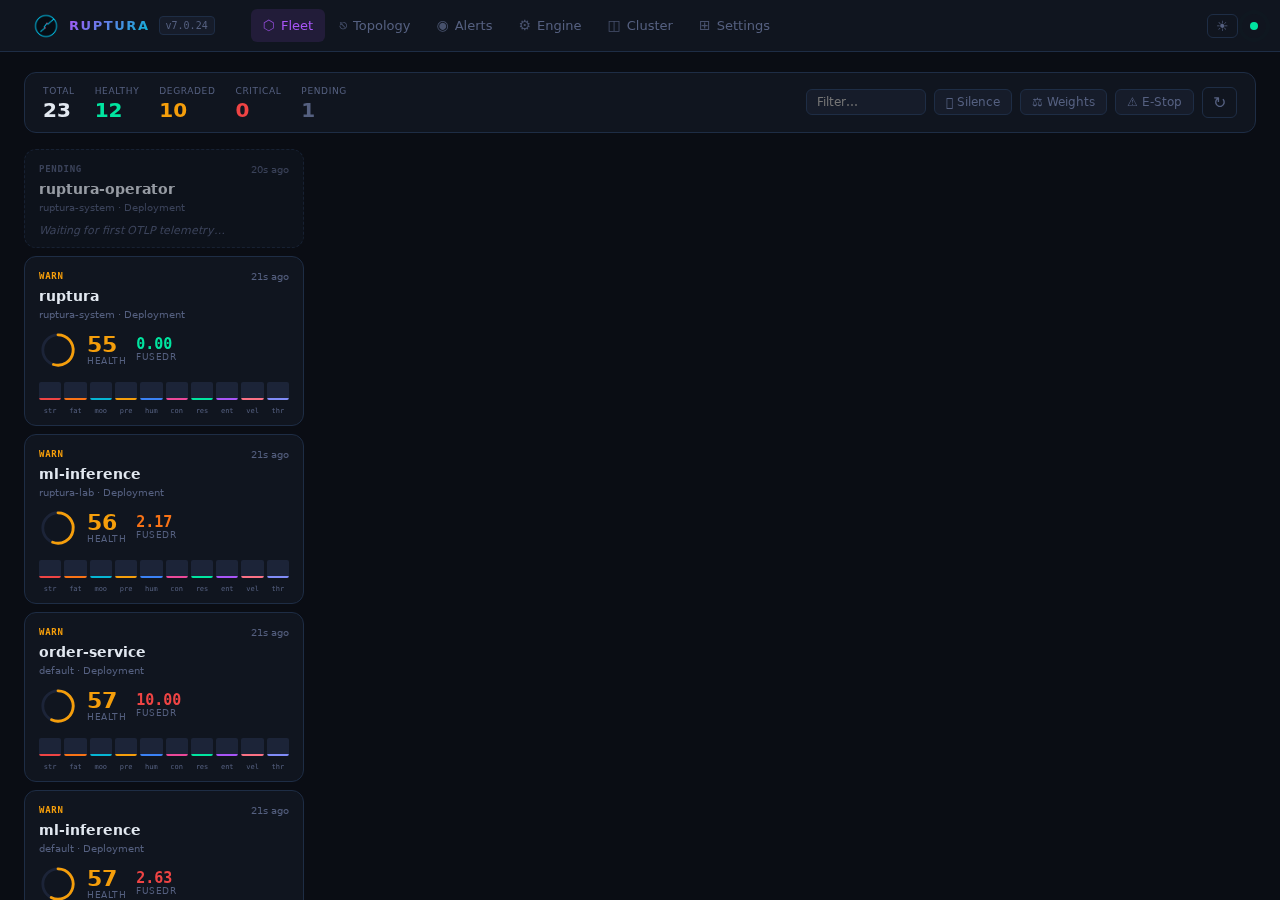1280x900 pixels.
Task: Click 'ruptura-lab · Deployment' subtitle
Action: [x=101, y=493]
